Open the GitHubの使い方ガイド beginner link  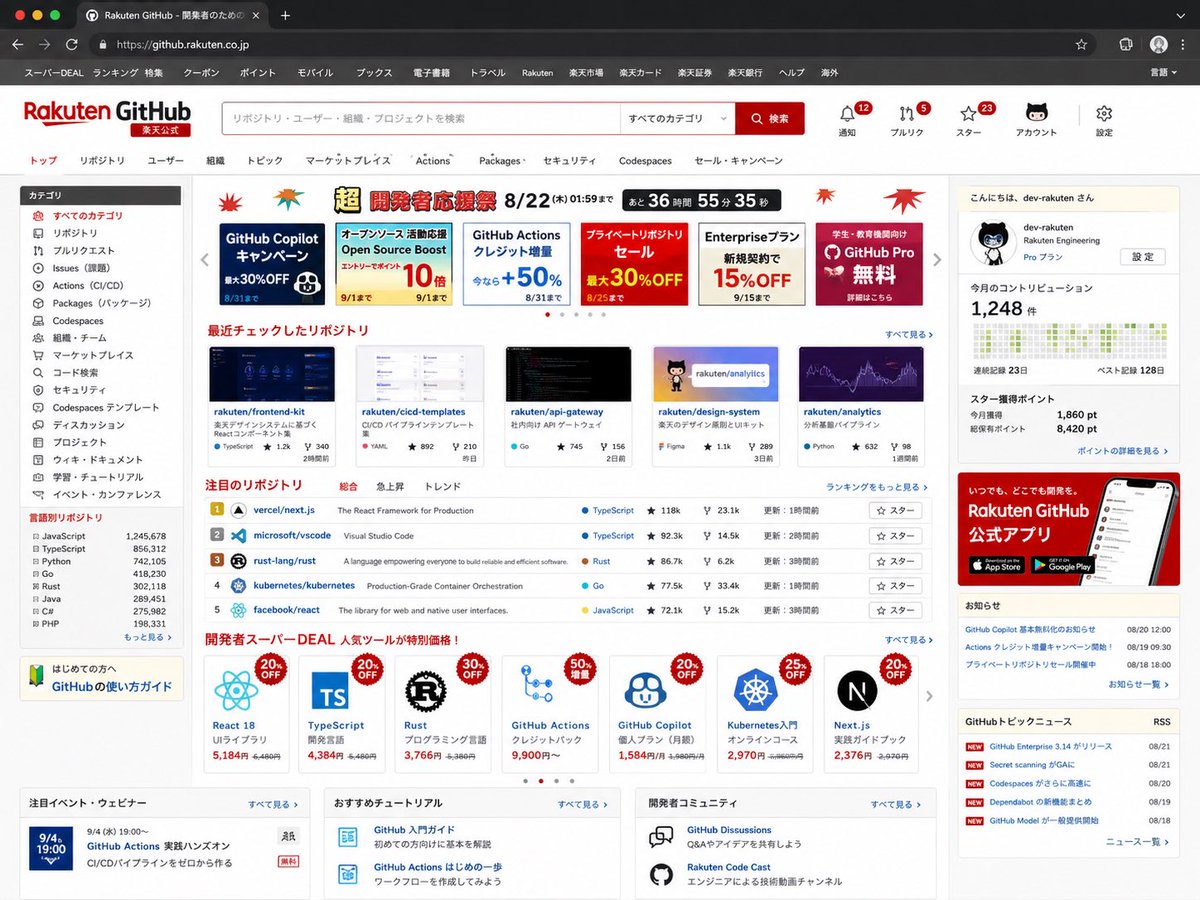pyautogui.click(x=102, y=679)
